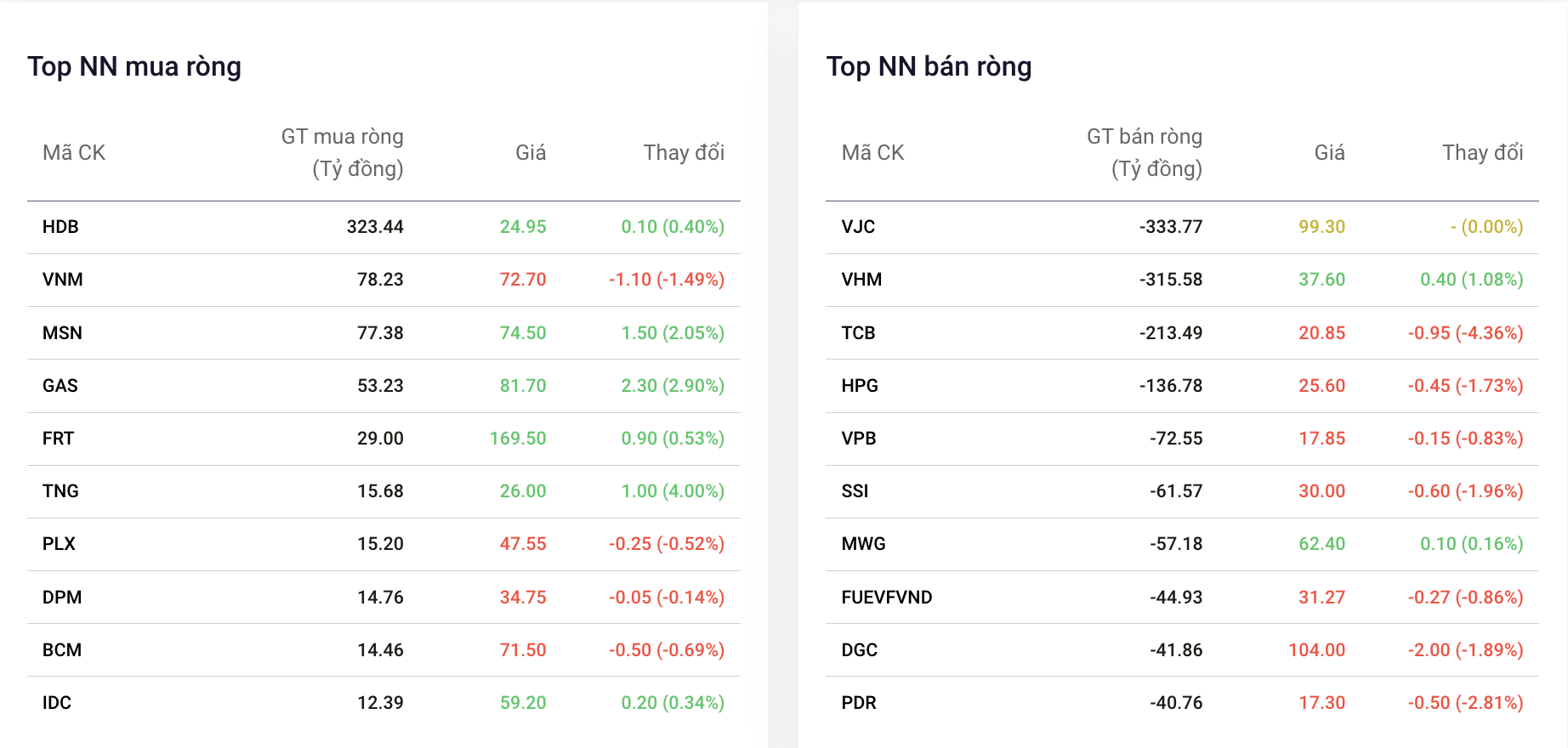Click net buy value 323.44
The height and width of the screenshot is (748, 1568).
tap(375, 227)
